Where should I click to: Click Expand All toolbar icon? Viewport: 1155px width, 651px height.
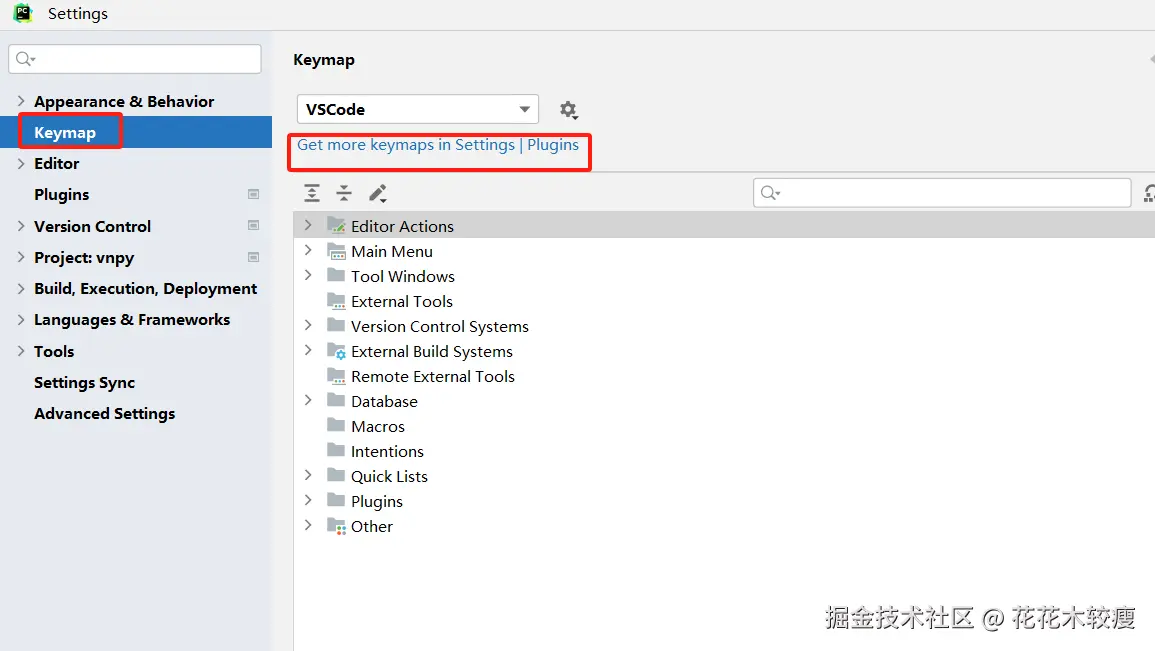pos(312,193)
